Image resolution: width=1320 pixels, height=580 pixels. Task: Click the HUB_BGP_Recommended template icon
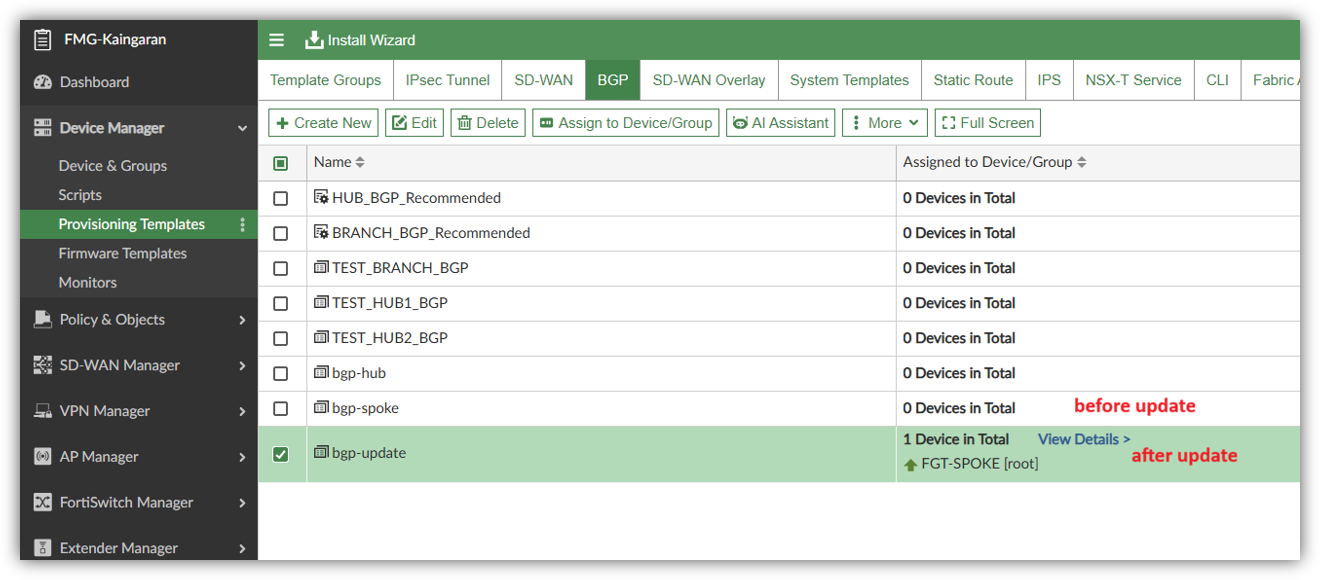[321, 198]
